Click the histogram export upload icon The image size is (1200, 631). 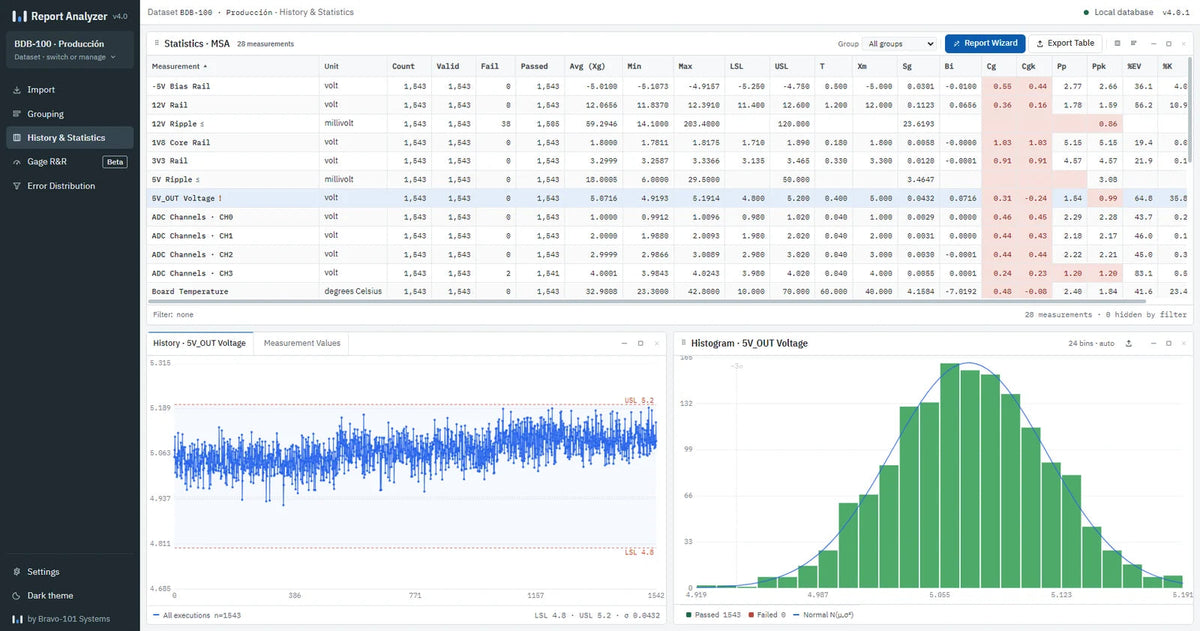point(1128,343)
